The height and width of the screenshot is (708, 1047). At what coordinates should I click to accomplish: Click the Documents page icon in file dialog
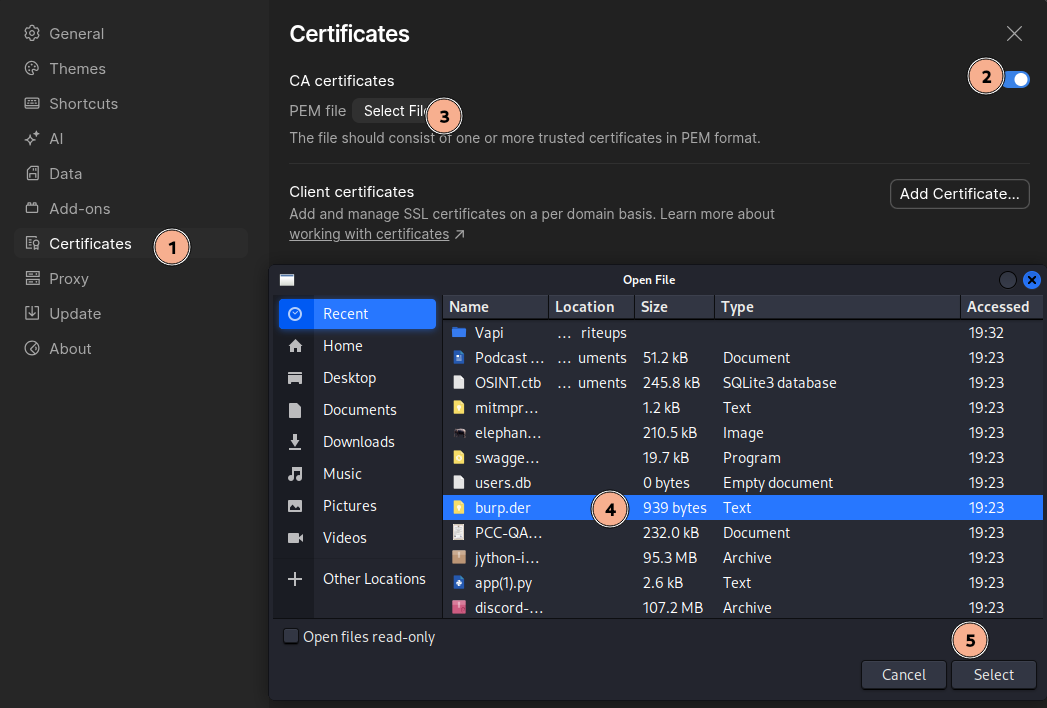click(x=295, y=410)
